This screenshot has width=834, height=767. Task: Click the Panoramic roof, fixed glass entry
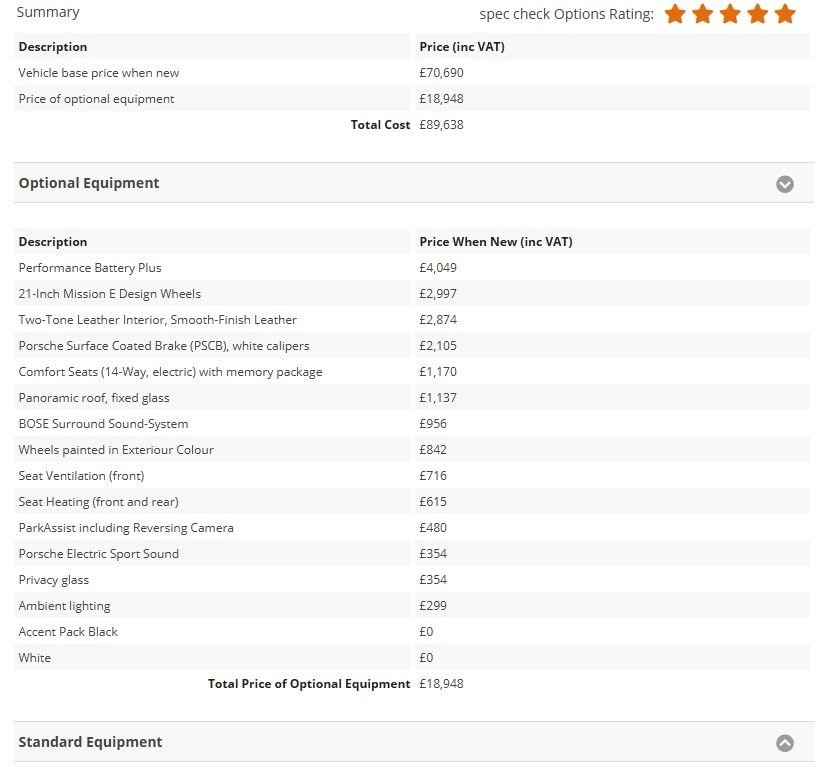point(94,398)
